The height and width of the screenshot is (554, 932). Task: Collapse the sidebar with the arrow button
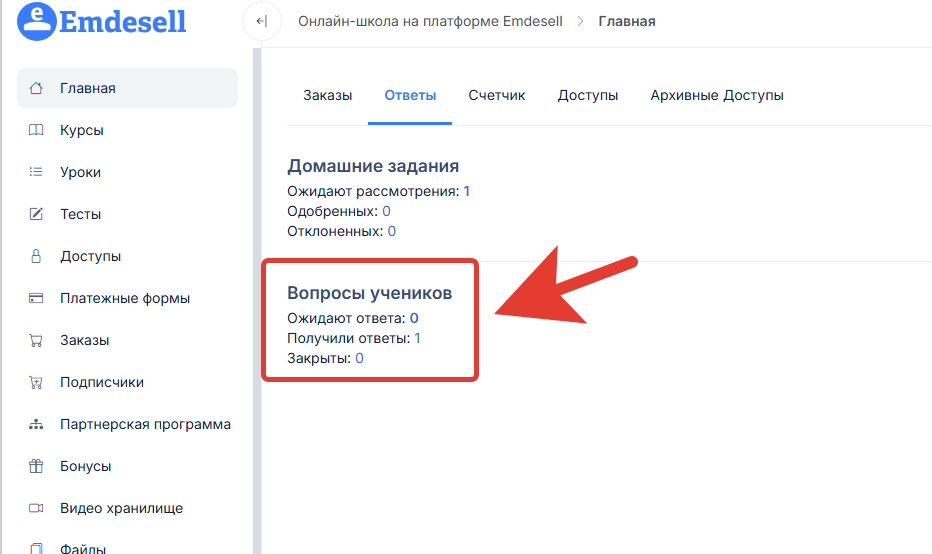point(261,21)
